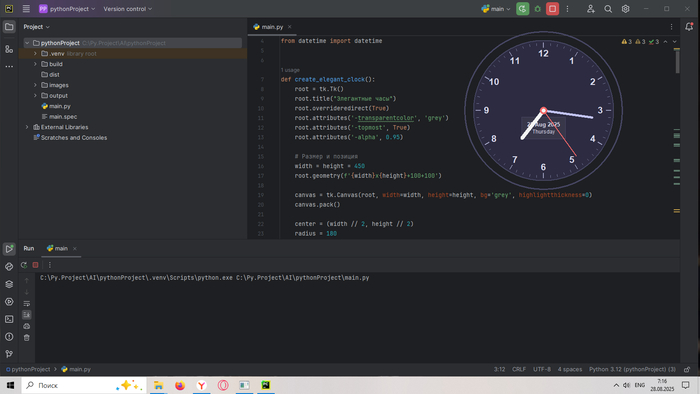
Task: Stop process in the Run panel toolbar
Action: (35, 265)
